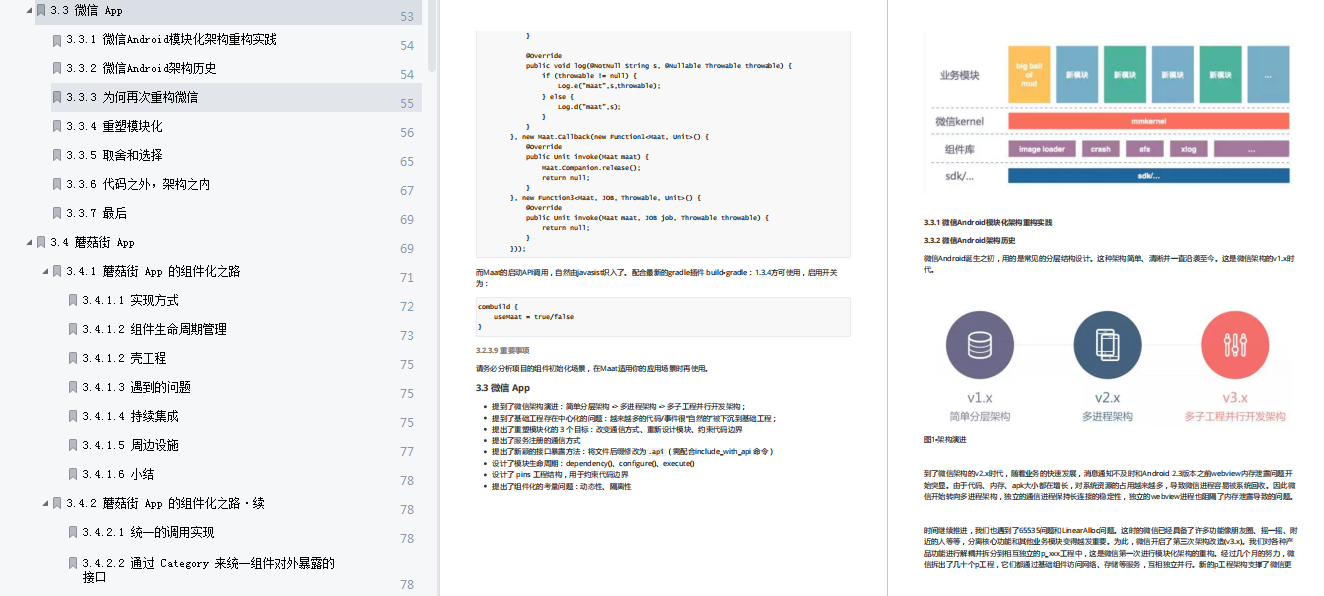Collapse the 3.4 蘑菇街 App bookmark section

pyautogui.click(x=28, y=242)
